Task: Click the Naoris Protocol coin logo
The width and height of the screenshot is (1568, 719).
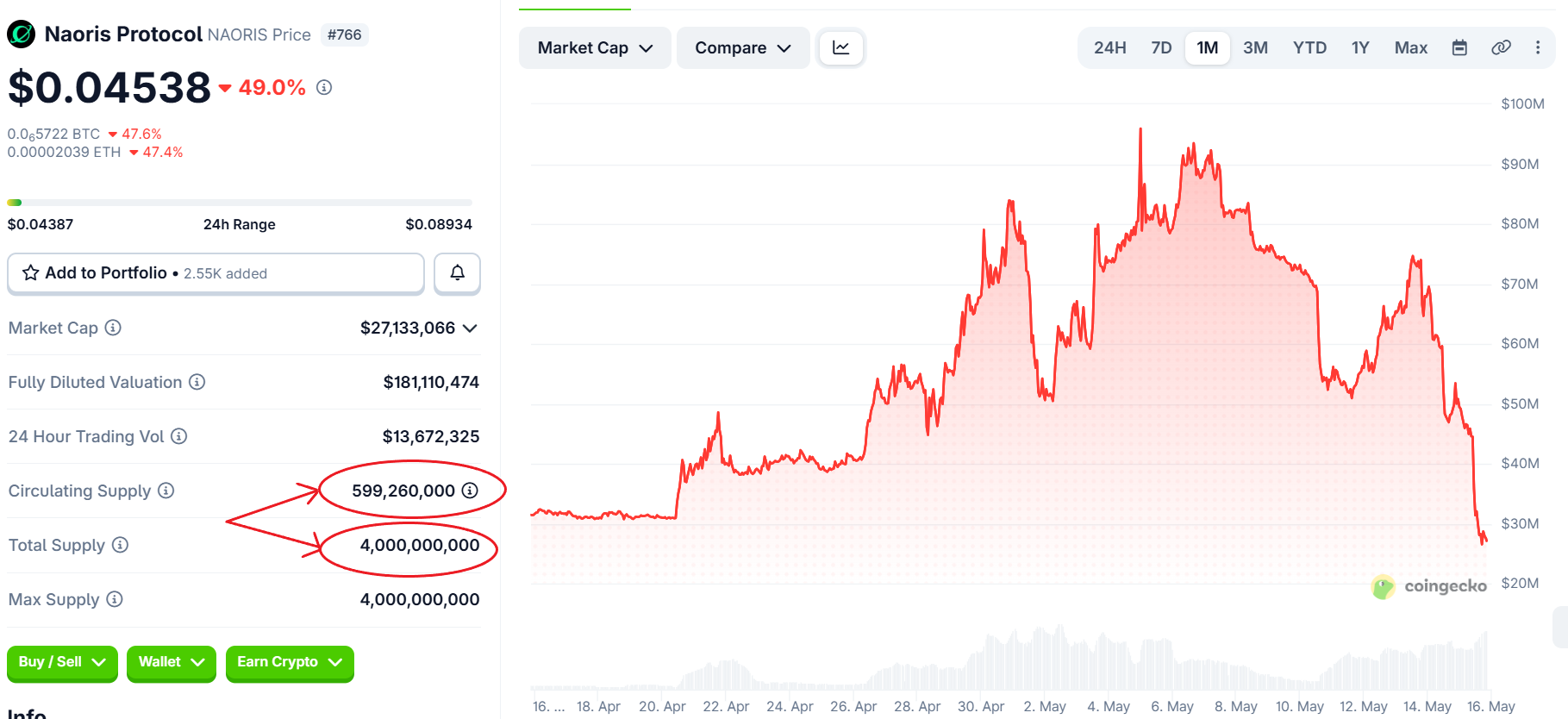Action: click(22, 34)
